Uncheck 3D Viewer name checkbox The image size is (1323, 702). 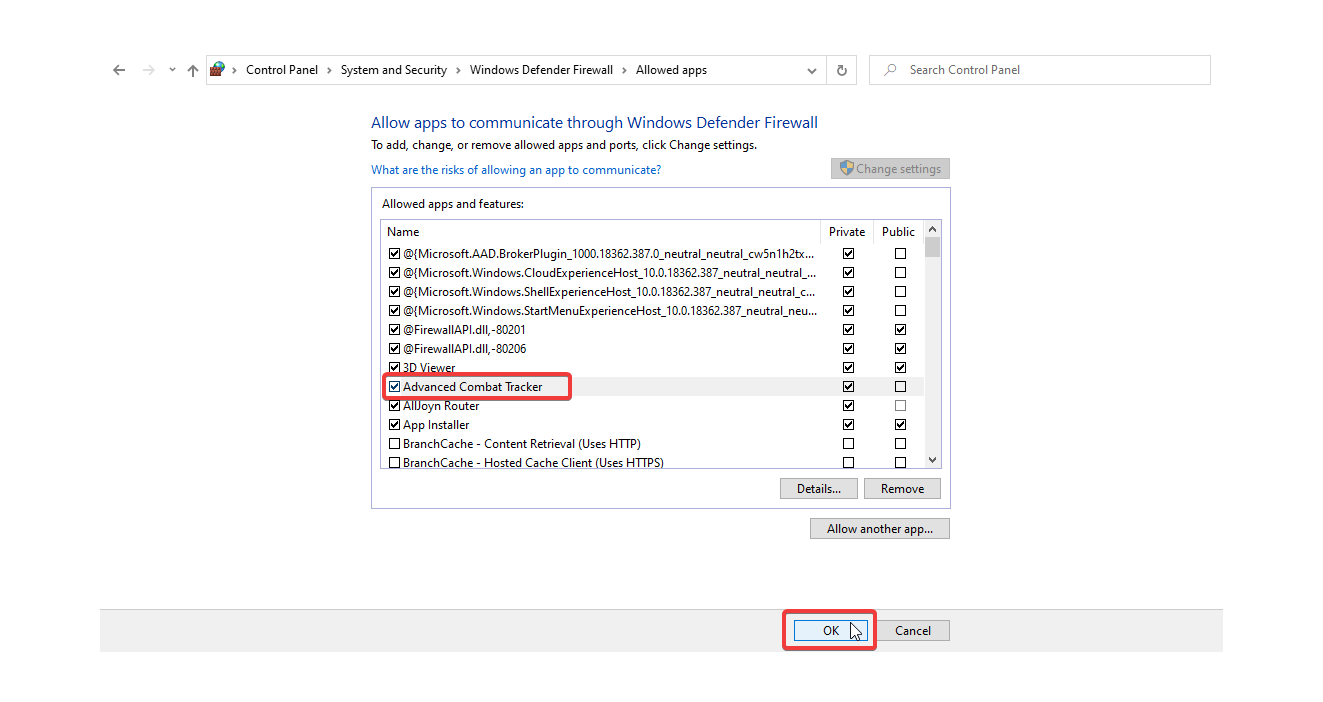click(394, 368)
